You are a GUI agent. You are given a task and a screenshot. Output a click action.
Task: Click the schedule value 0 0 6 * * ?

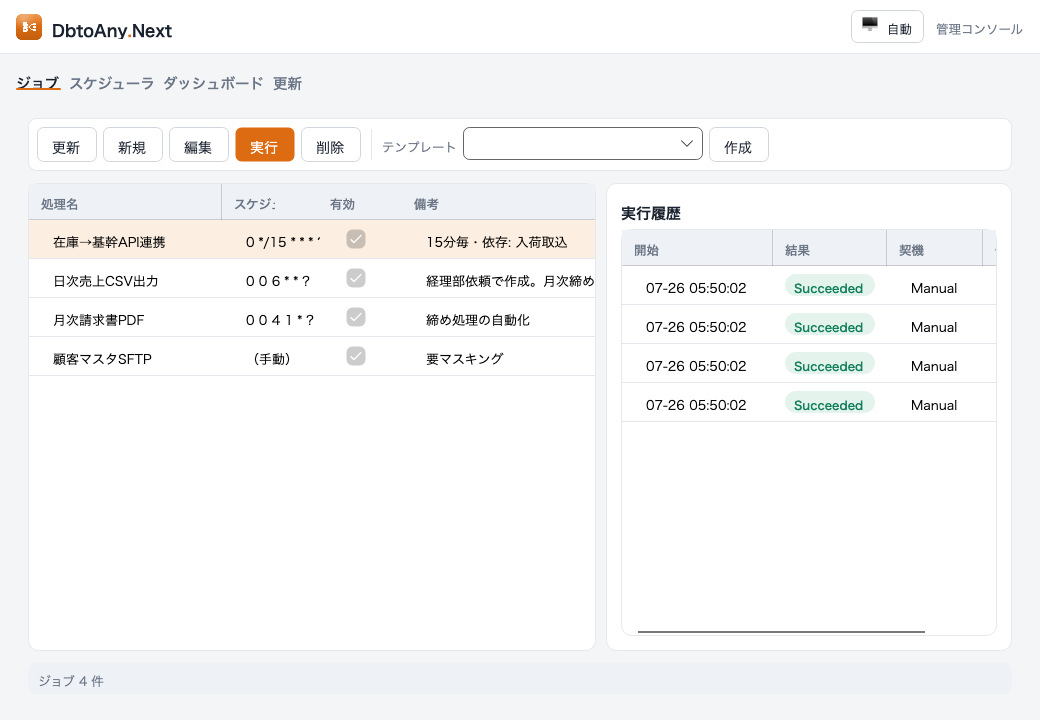click(x=278, y=281)
